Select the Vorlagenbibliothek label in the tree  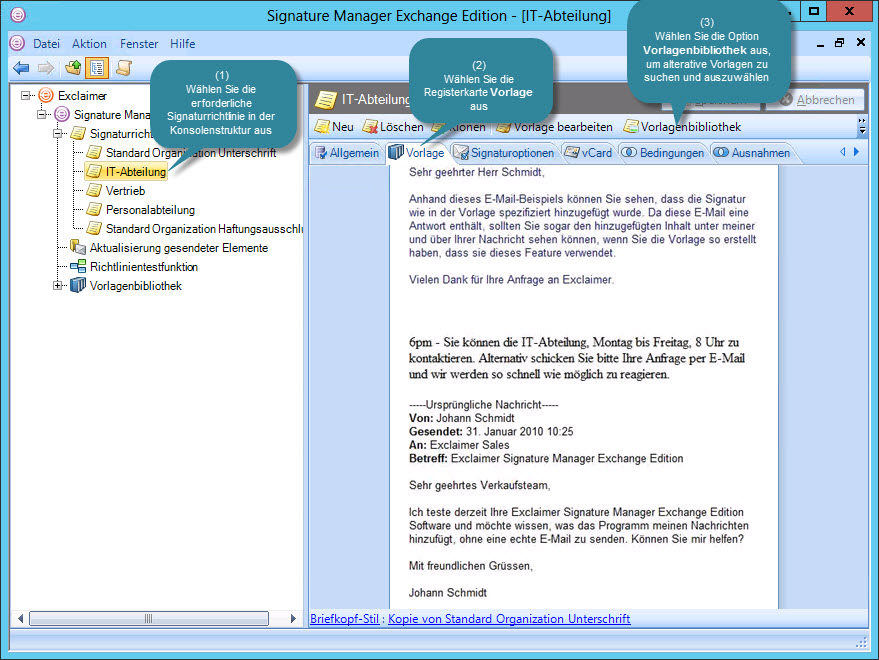(x=136, y=286)
